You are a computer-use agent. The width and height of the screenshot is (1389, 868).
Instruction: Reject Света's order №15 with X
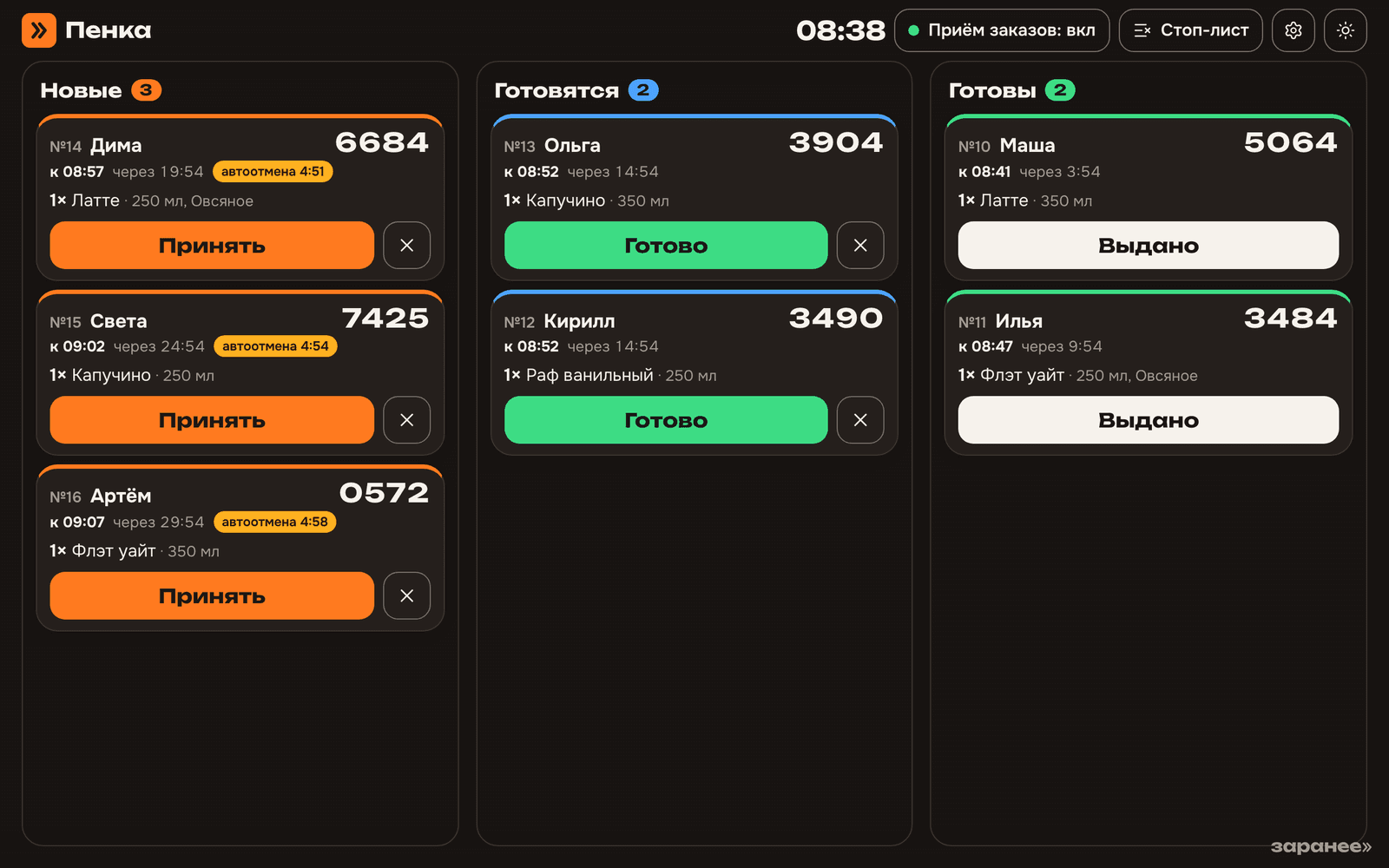407,420
